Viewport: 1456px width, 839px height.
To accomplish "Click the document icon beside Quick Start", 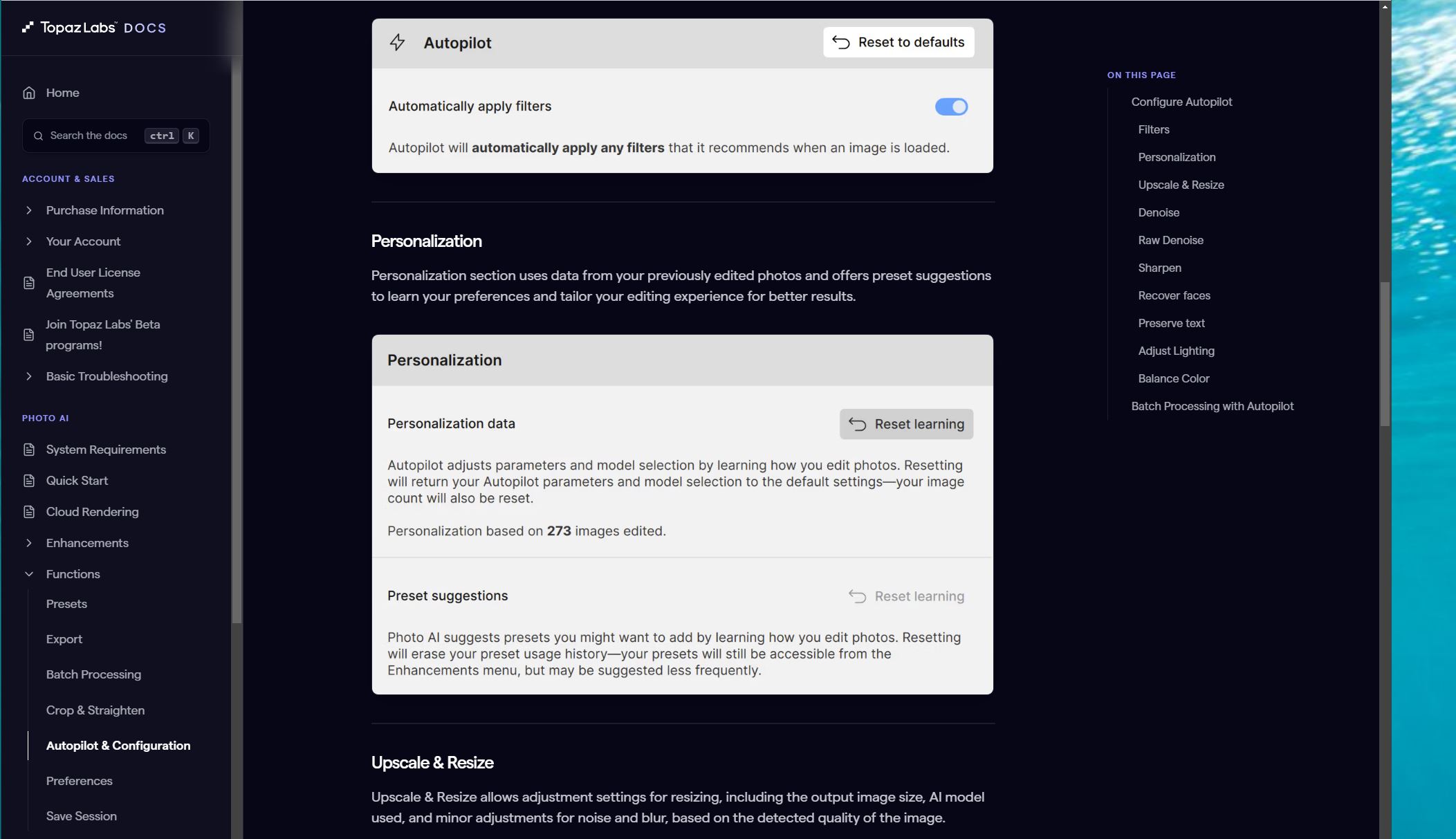I will [x=28, y=480].
